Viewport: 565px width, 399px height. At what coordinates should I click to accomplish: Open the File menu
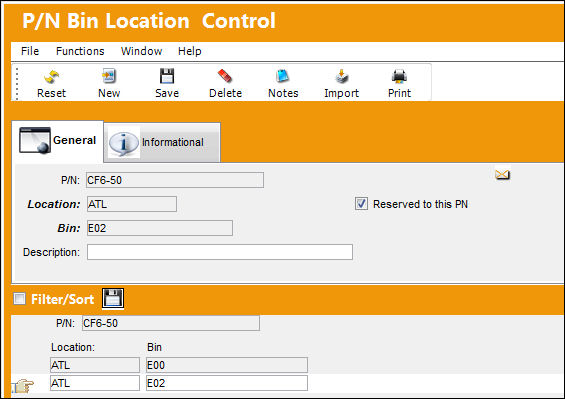point(30,51)
